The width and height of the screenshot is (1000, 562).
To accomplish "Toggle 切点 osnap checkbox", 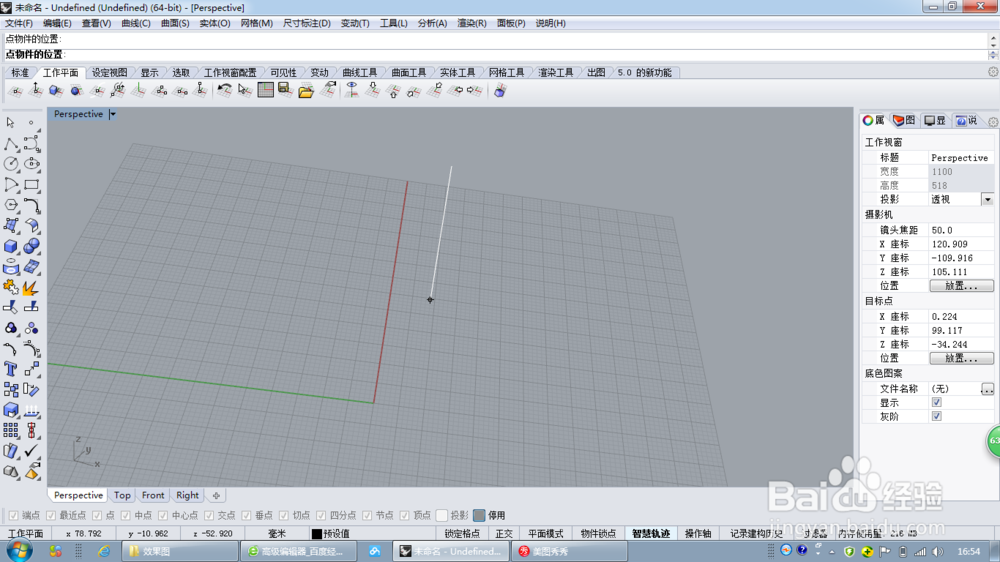I will (284, 515).
